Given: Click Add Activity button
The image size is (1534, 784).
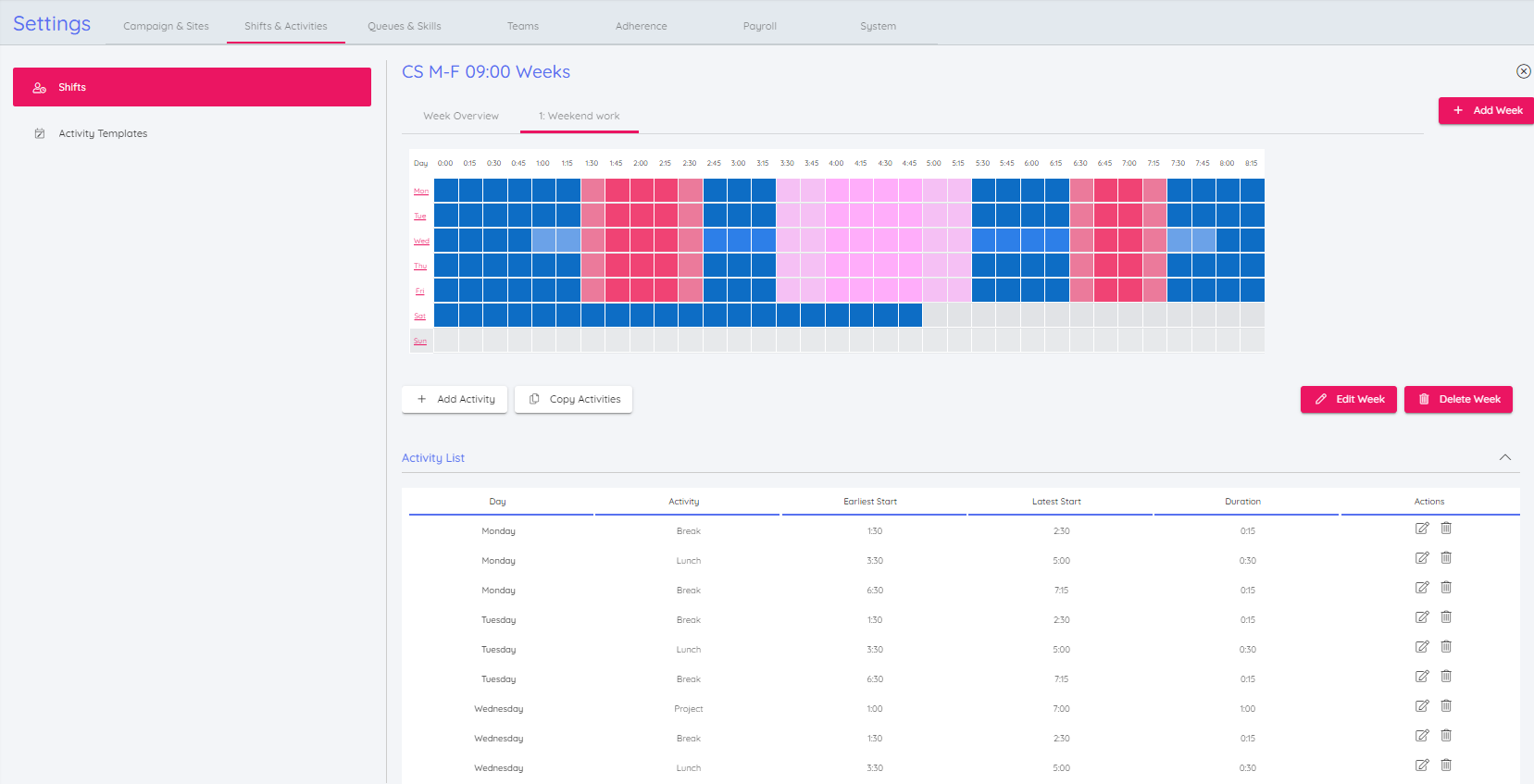Looking at the screenshot, I should tap(455, 400).
